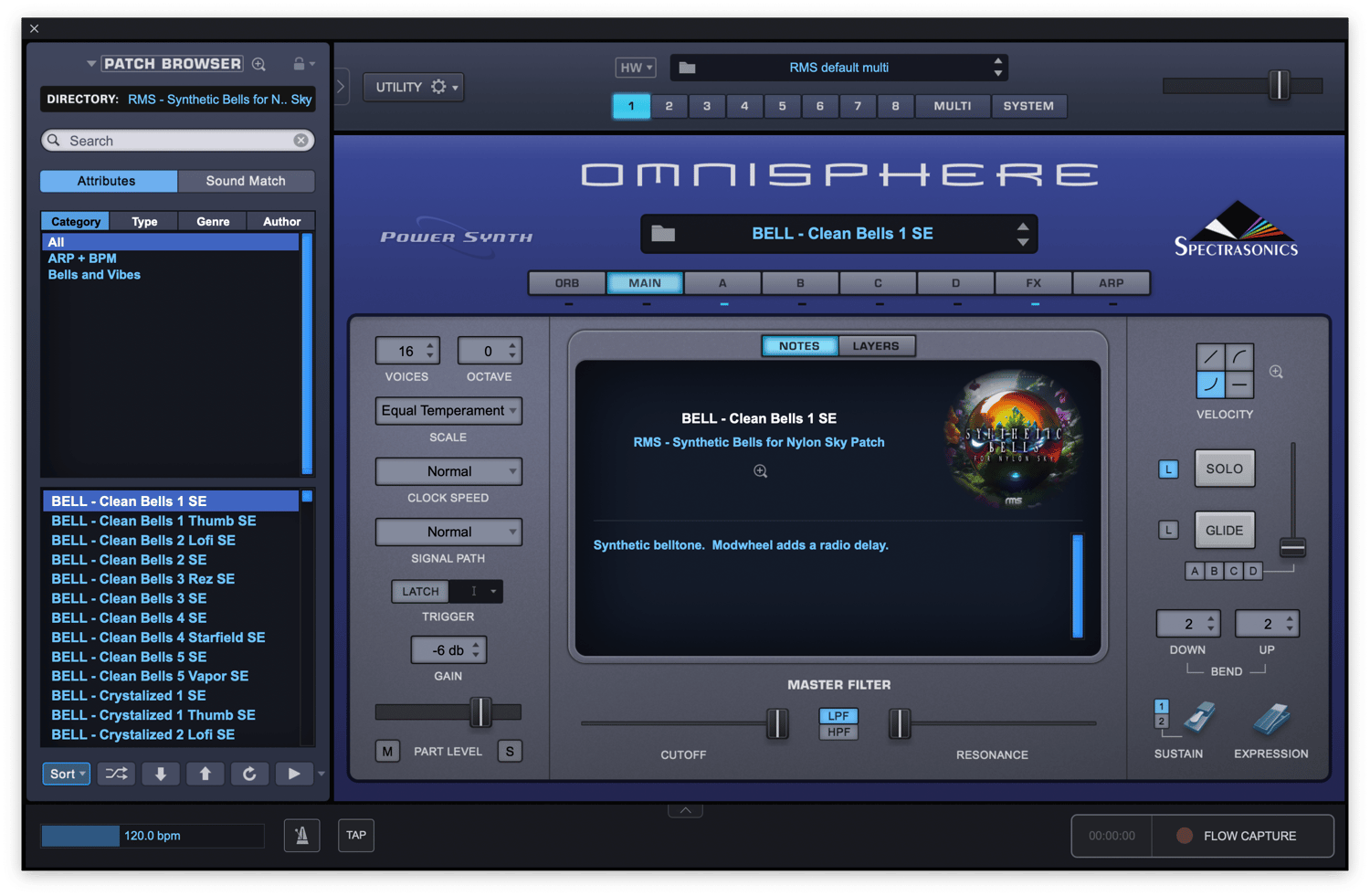The height and width of the screenshot is (896, 1370).
Task: Click the Part Level slider handle
Action: 480,712
